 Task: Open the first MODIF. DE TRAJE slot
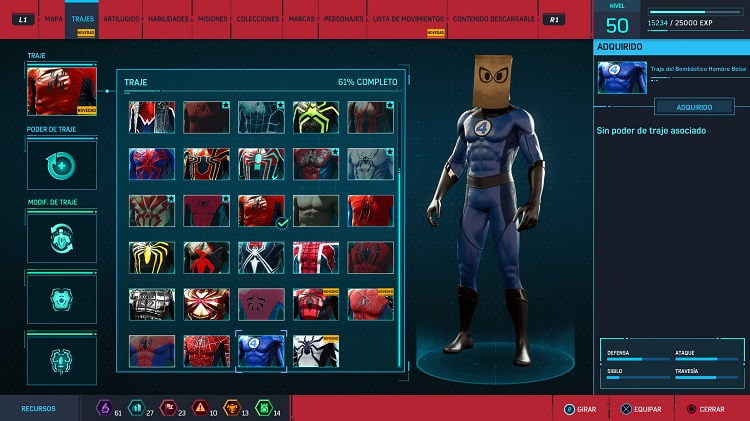pos(62,238)
